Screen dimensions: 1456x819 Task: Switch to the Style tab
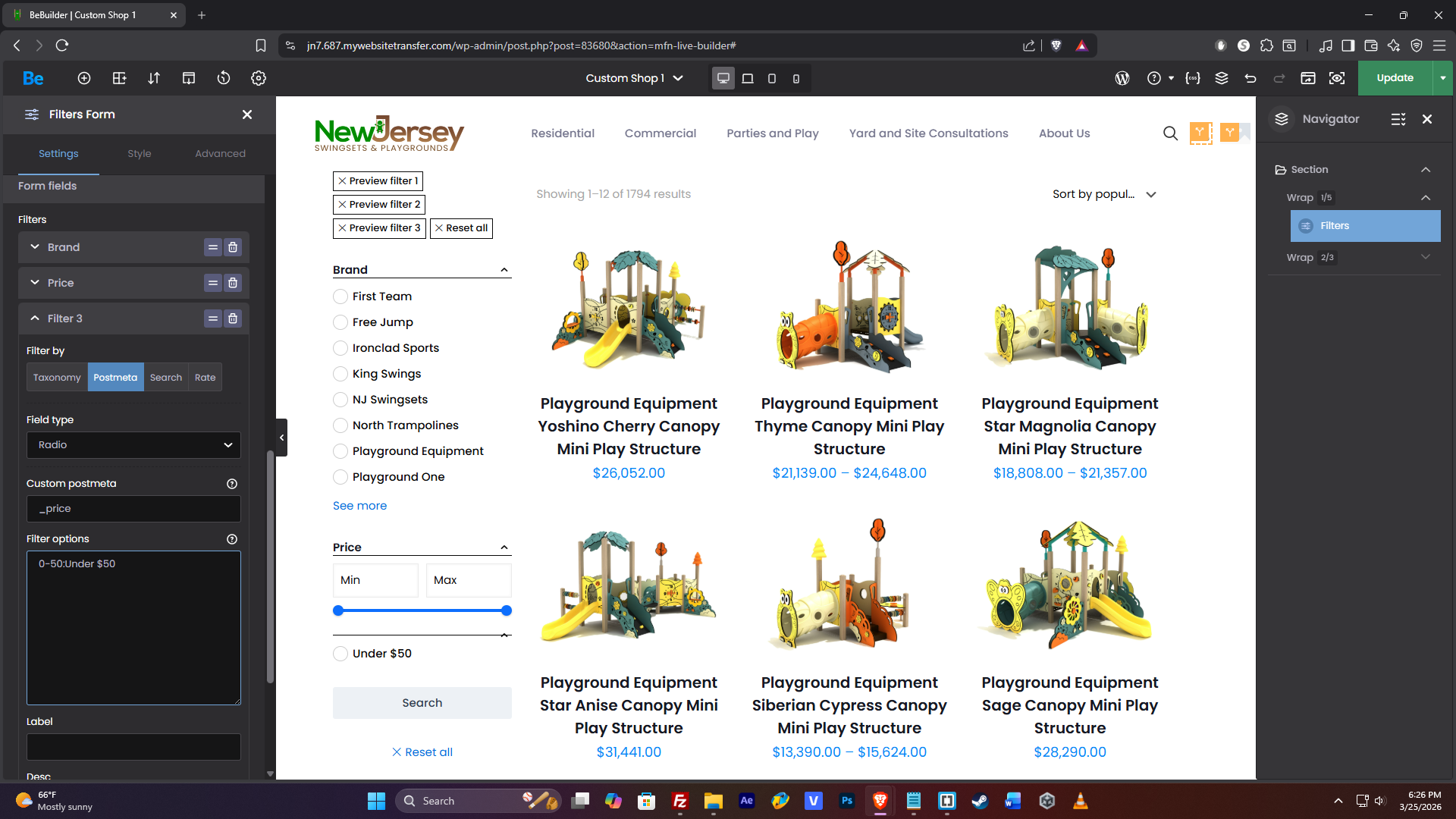[x=140, y=153]
